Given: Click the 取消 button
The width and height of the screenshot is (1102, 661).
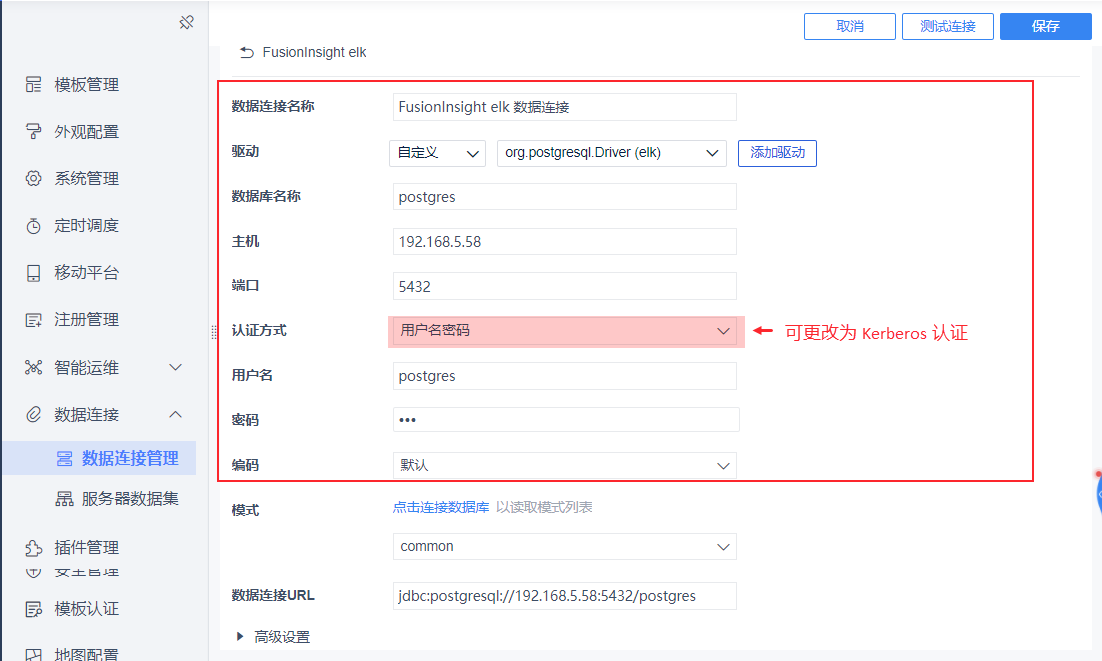Looking at the screenshot, I should [x=850, y=26].
